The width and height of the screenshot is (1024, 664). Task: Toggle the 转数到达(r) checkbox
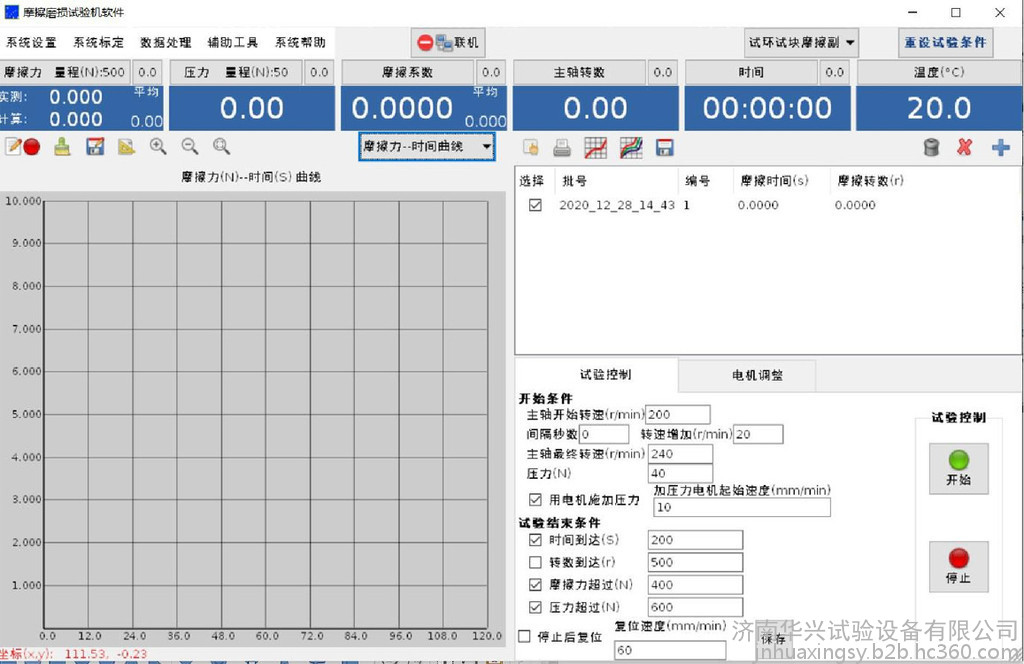click(x=535, y=562)
